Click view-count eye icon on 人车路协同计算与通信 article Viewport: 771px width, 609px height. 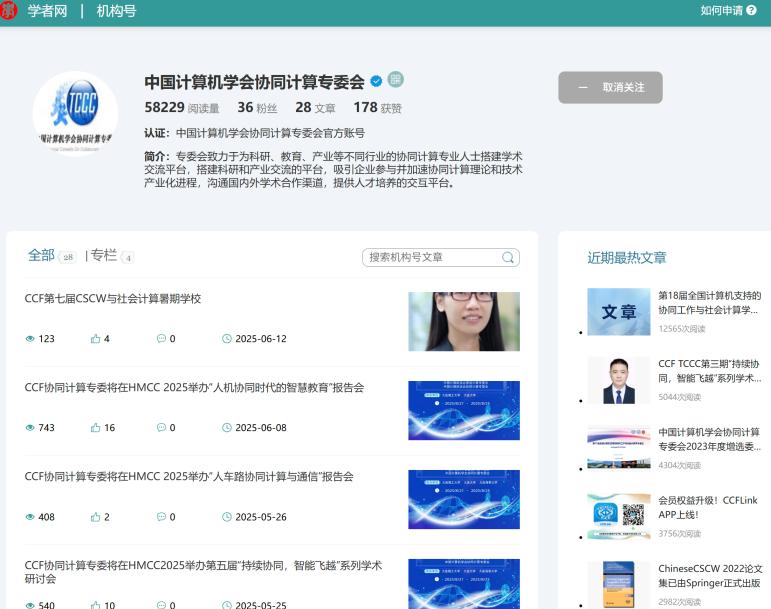tap(30, 517)
